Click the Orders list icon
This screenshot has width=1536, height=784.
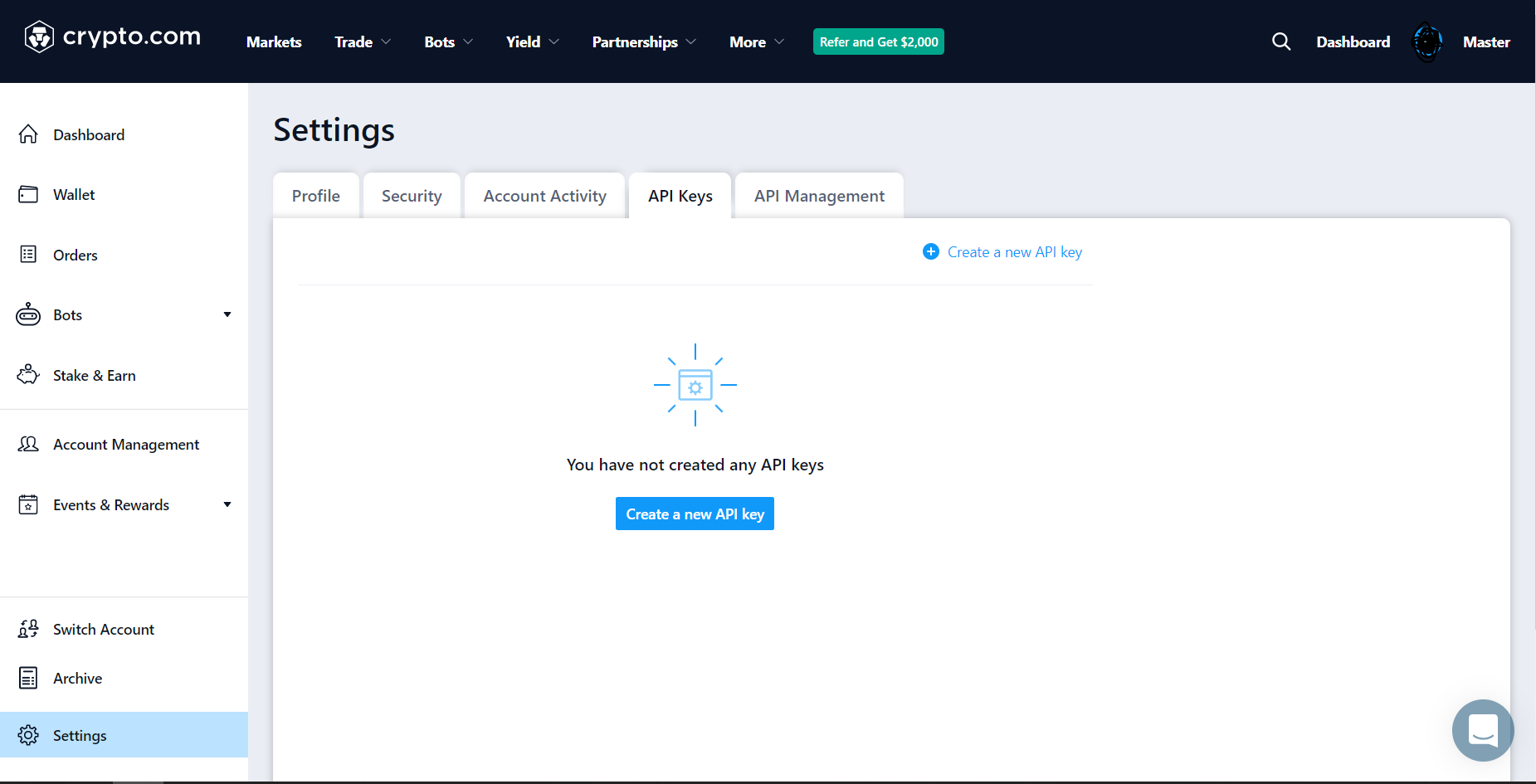pos(28,255)
